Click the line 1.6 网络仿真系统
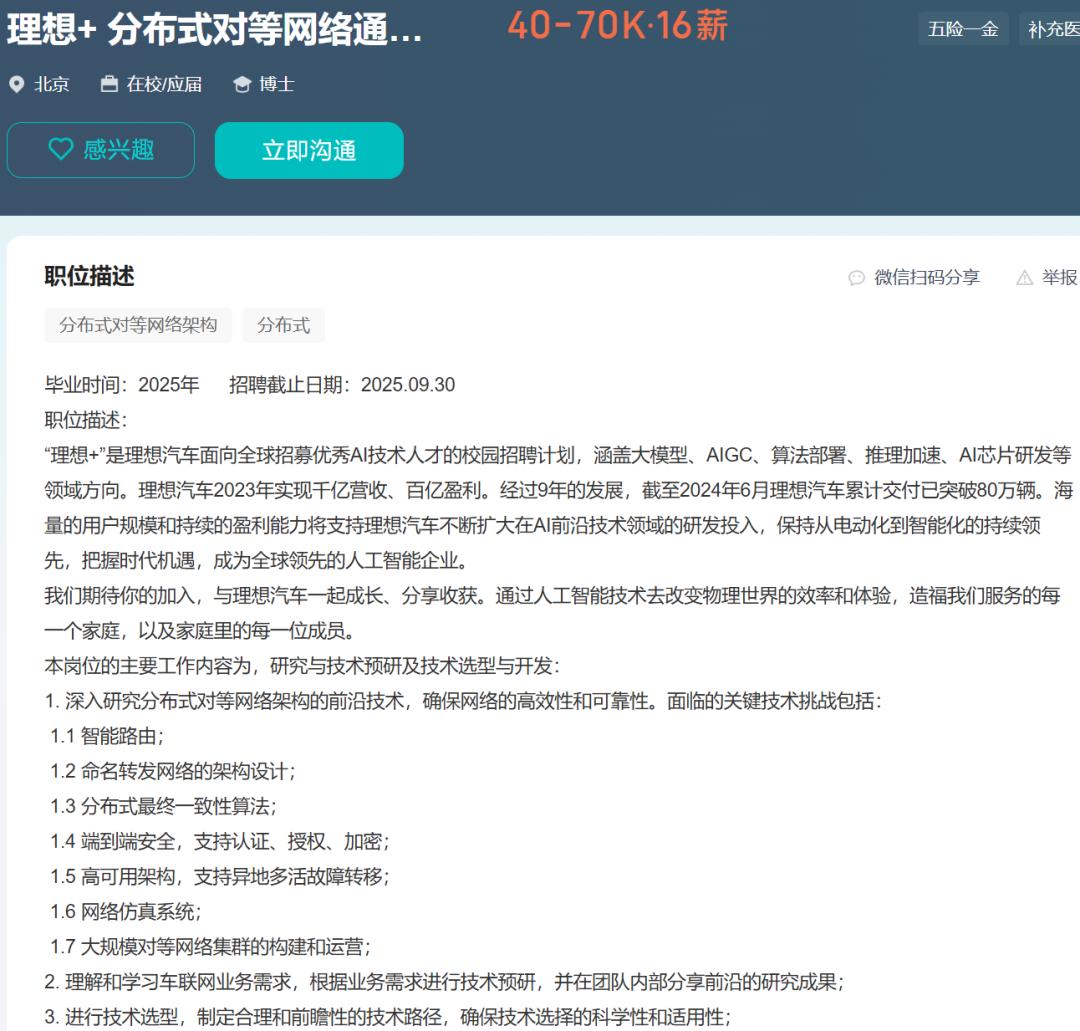 (125, 912)
